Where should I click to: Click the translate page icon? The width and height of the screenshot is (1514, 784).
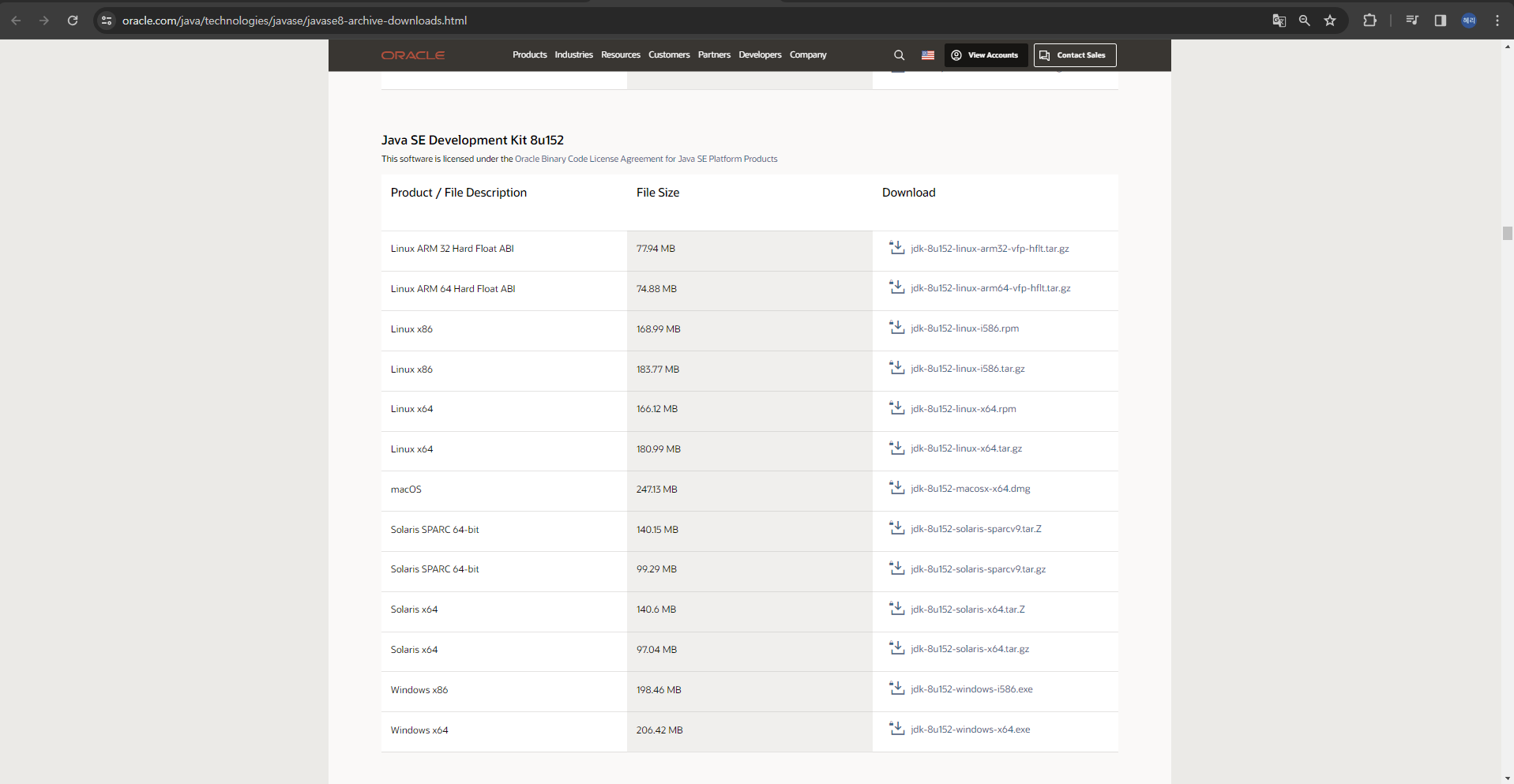[1279, 21]
